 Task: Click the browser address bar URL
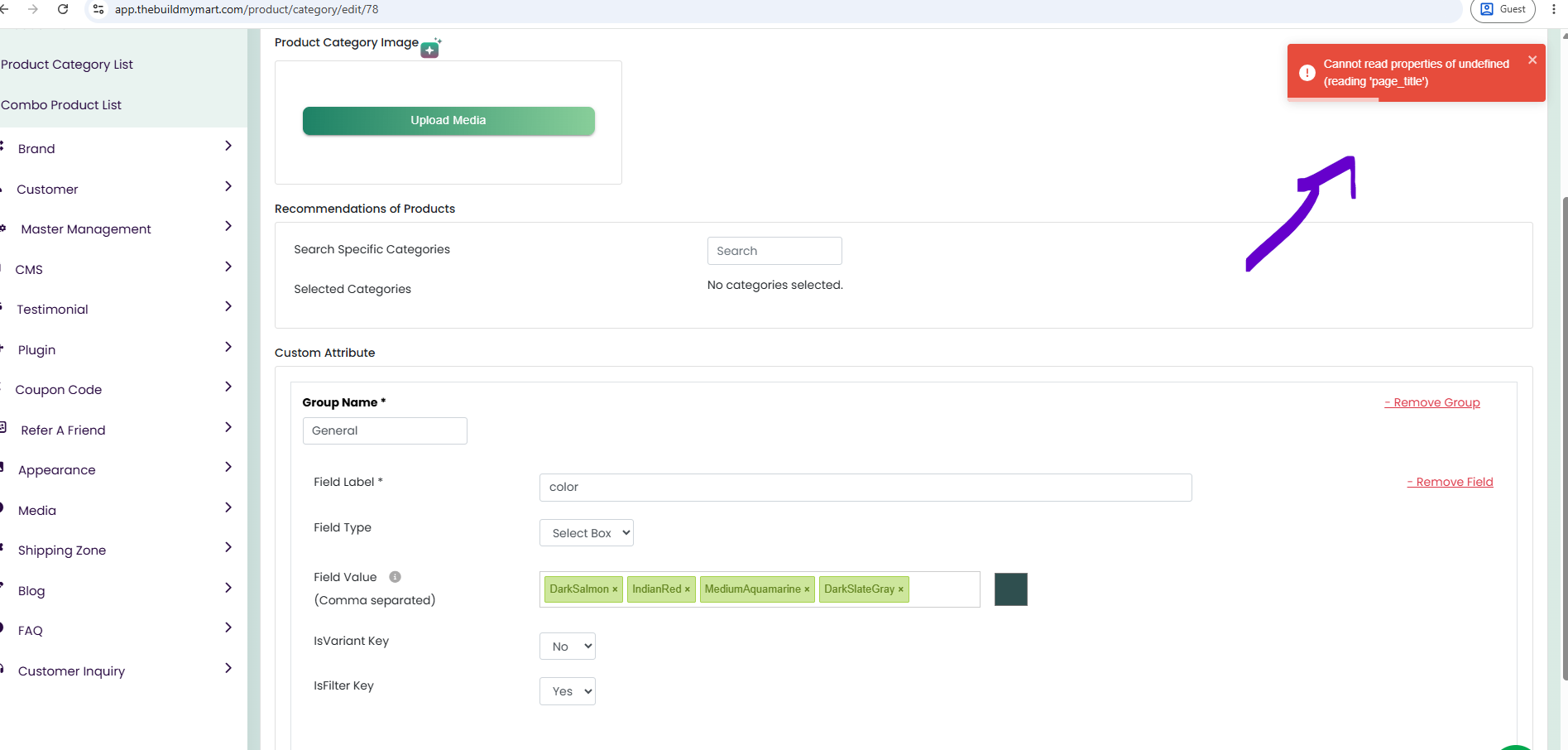coord(247,9)
